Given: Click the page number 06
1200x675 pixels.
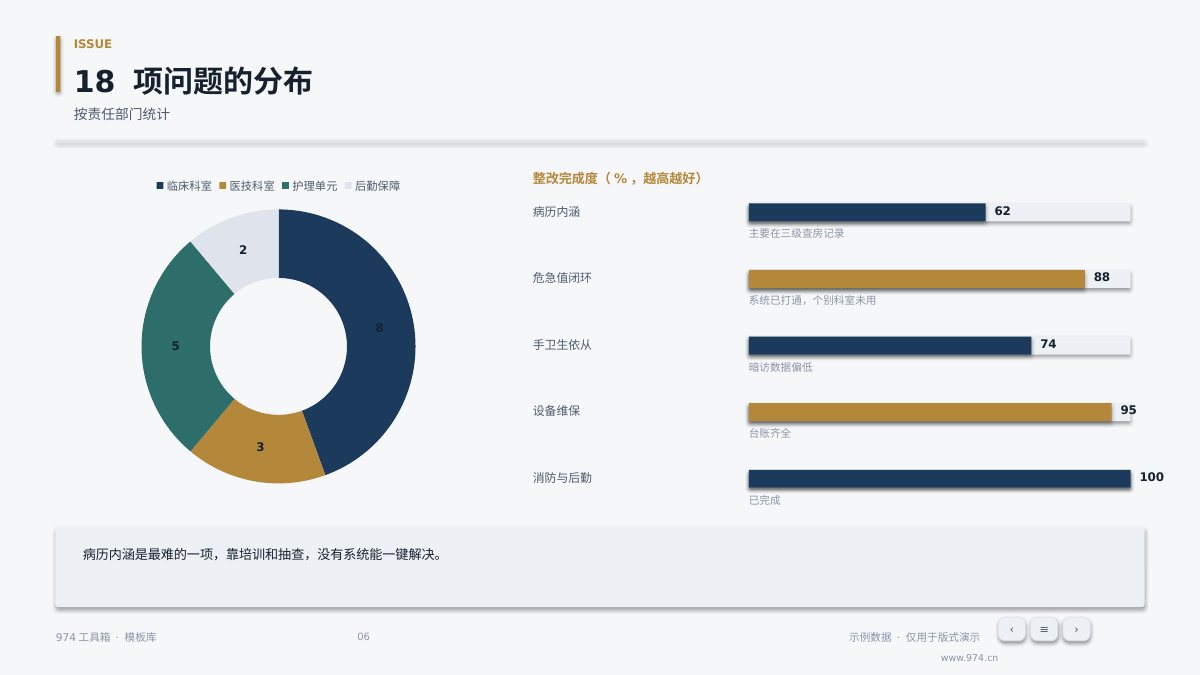Looking at the screenshot, I should click(363, 637).
